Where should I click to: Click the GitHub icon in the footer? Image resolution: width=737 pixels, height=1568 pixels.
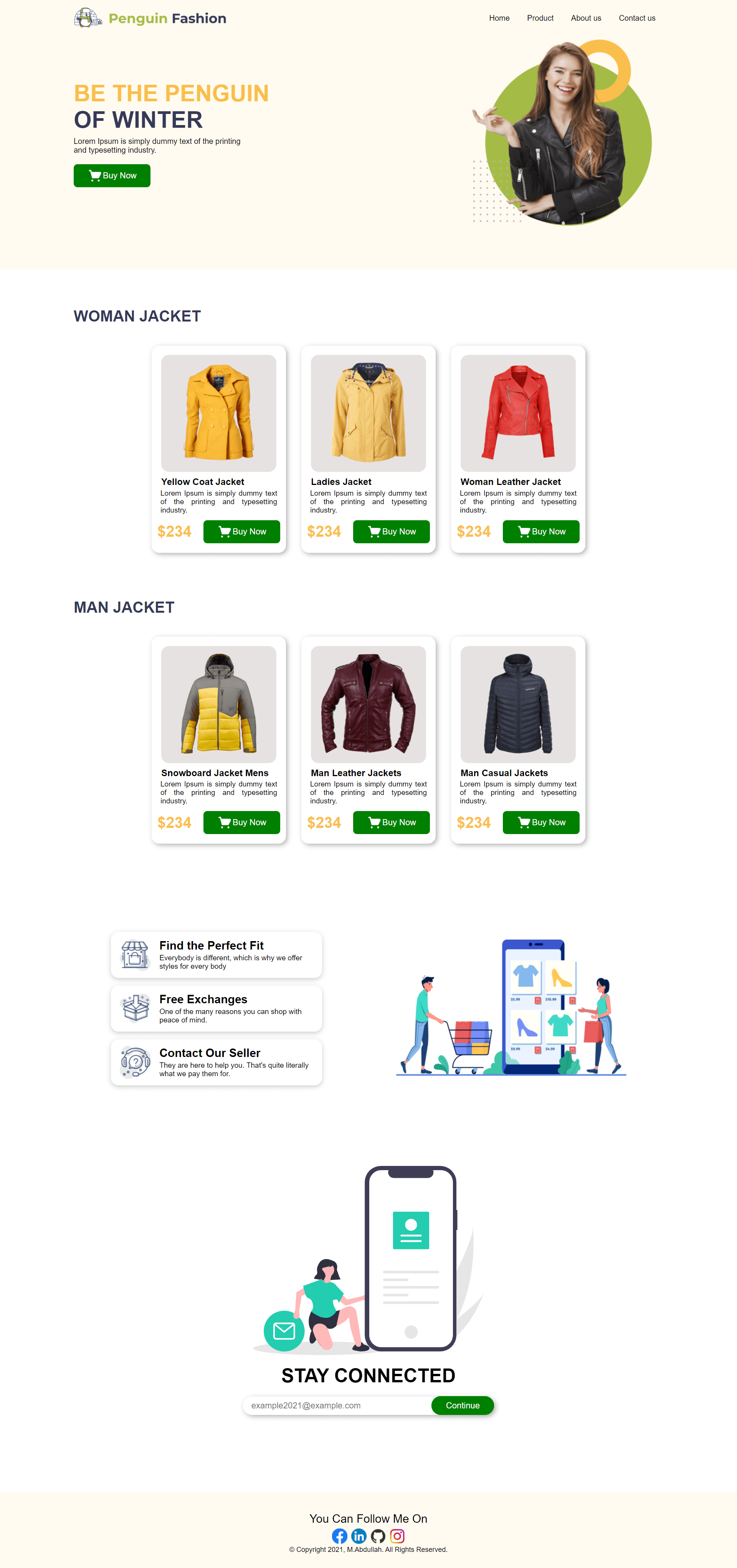click(x=378, y=1536)
